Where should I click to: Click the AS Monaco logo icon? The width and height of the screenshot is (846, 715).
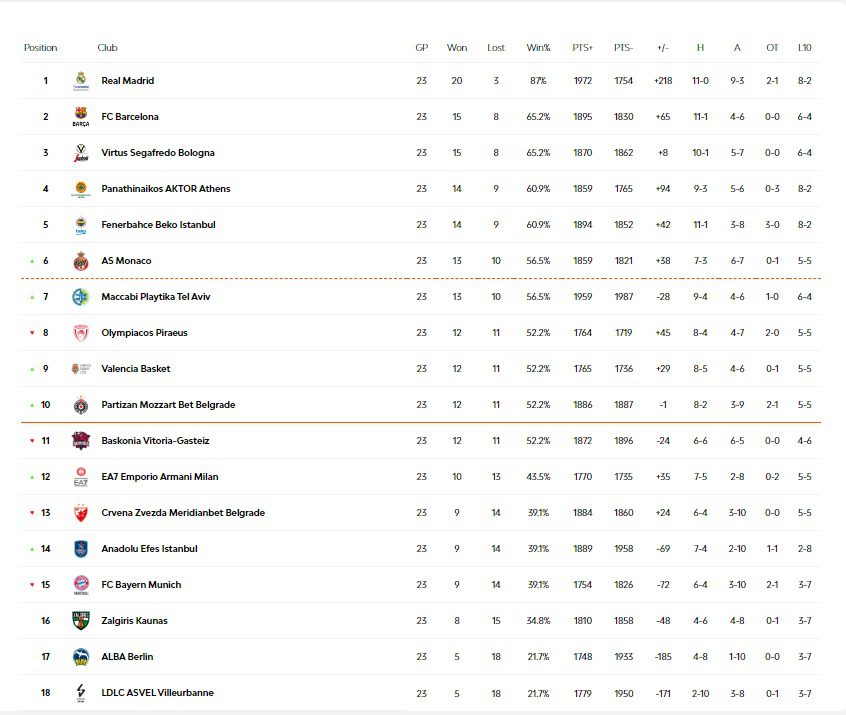point(81,261)
